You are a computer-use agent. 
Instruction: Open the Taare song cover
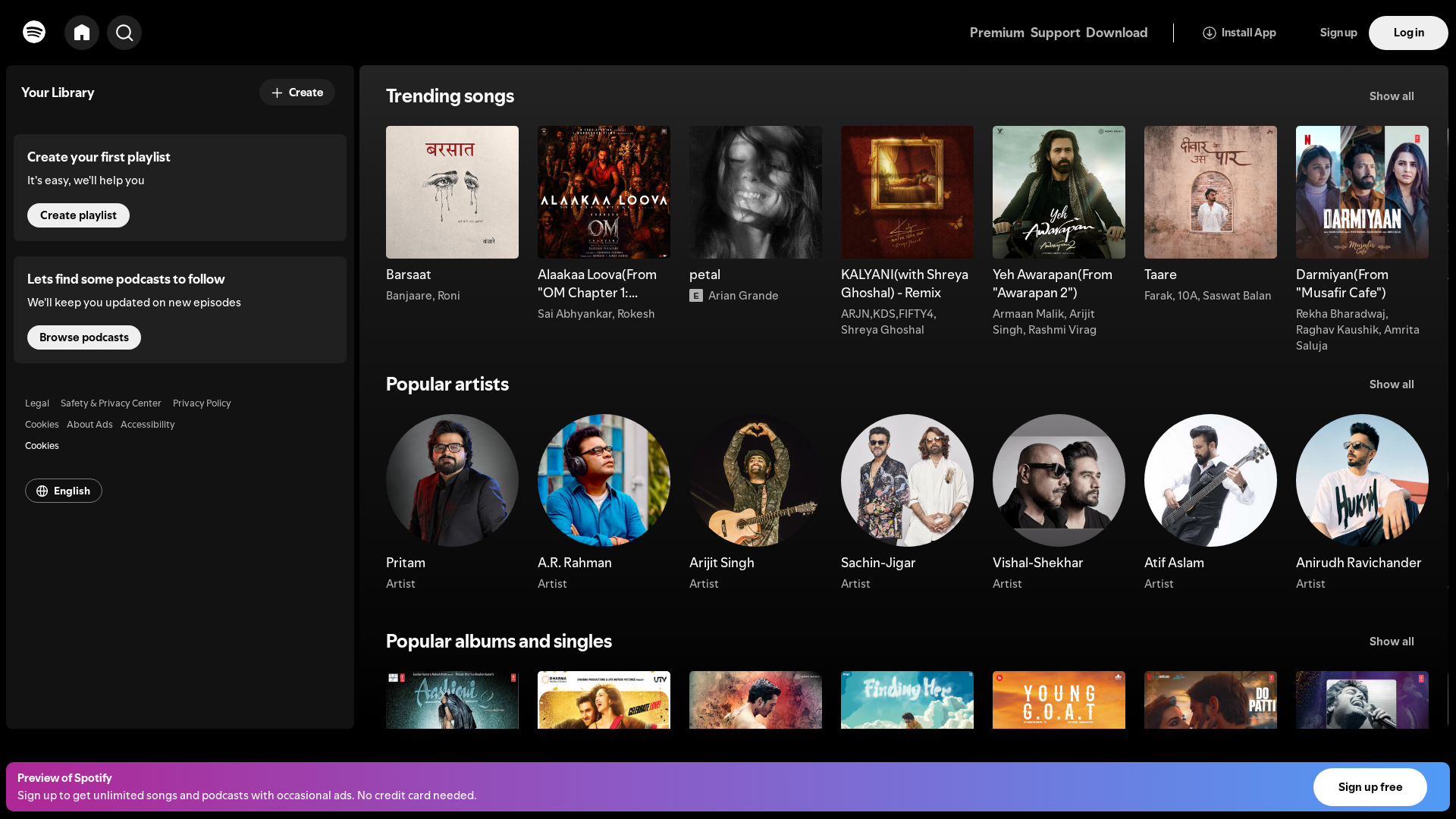(x=1210, y=193)
